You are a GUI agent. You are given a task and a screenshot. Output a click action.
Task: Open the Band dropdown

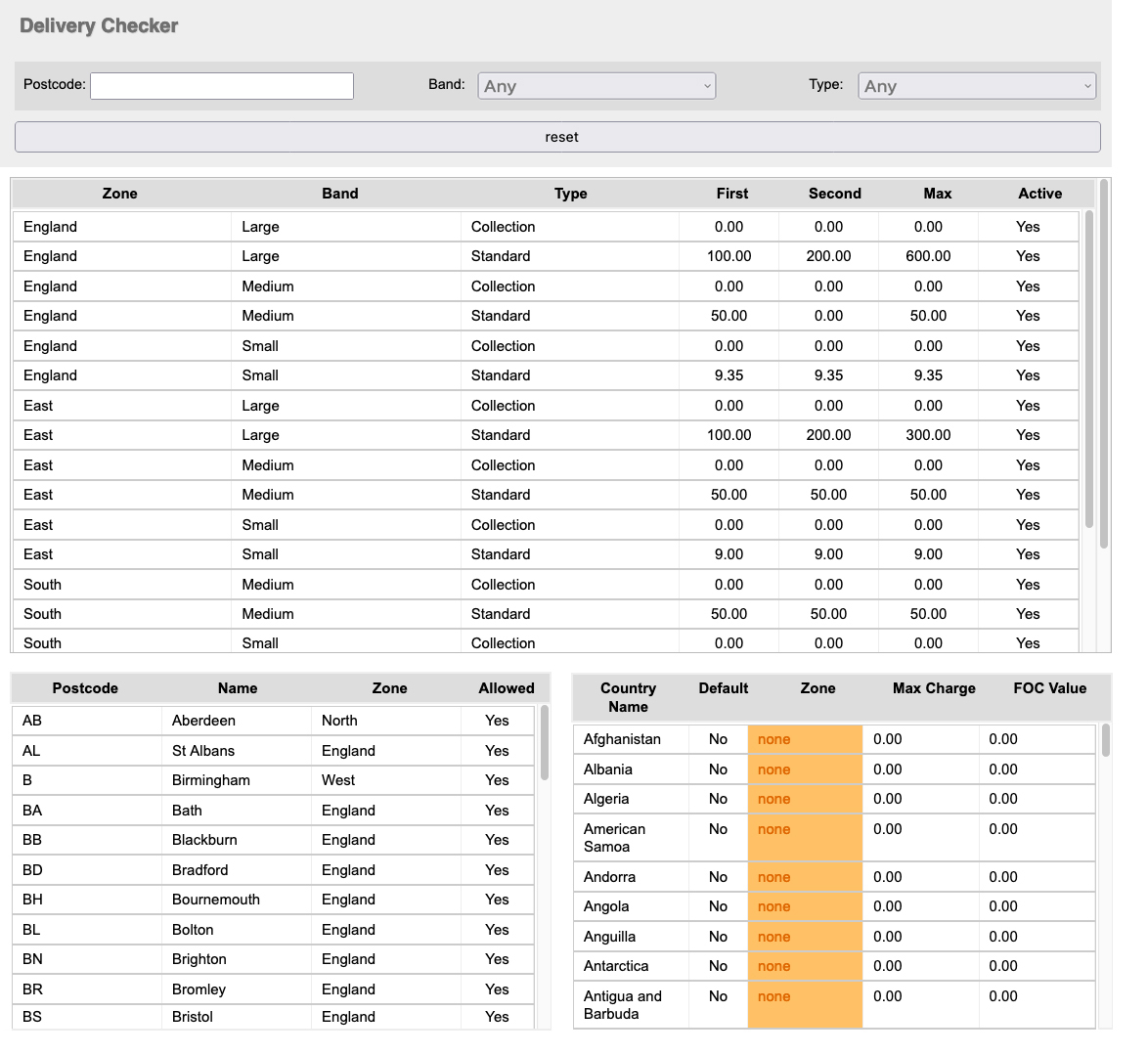point(596,85)
